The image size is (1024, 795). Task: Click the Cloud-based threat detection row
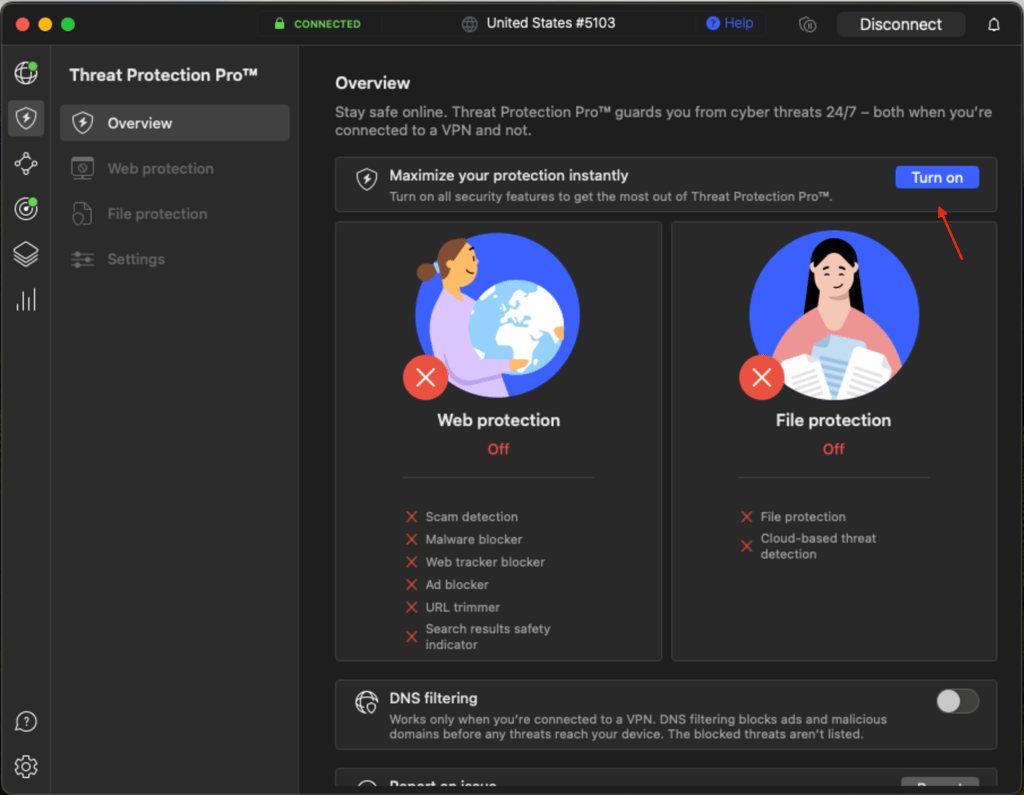808,546
